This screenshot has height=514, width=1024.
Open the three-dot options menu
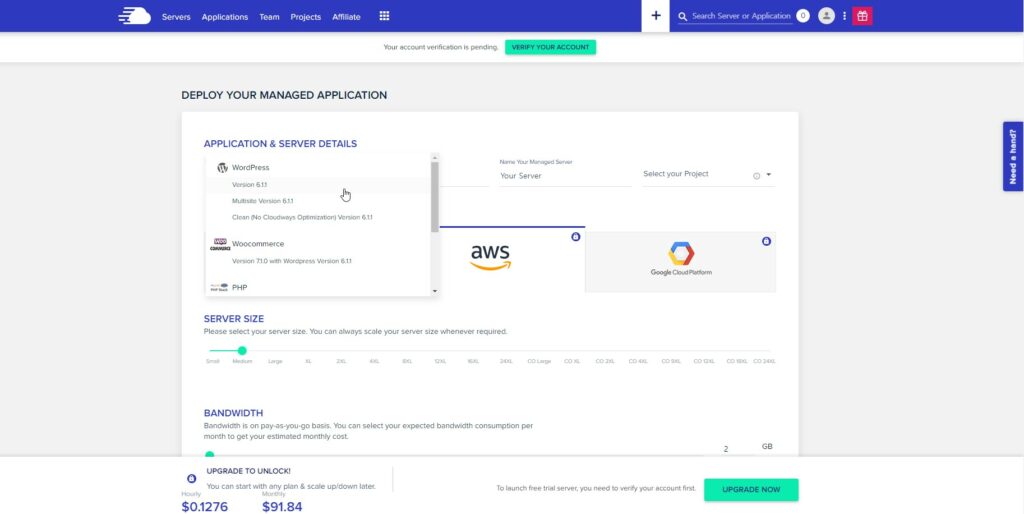click(x=844, y=16)
